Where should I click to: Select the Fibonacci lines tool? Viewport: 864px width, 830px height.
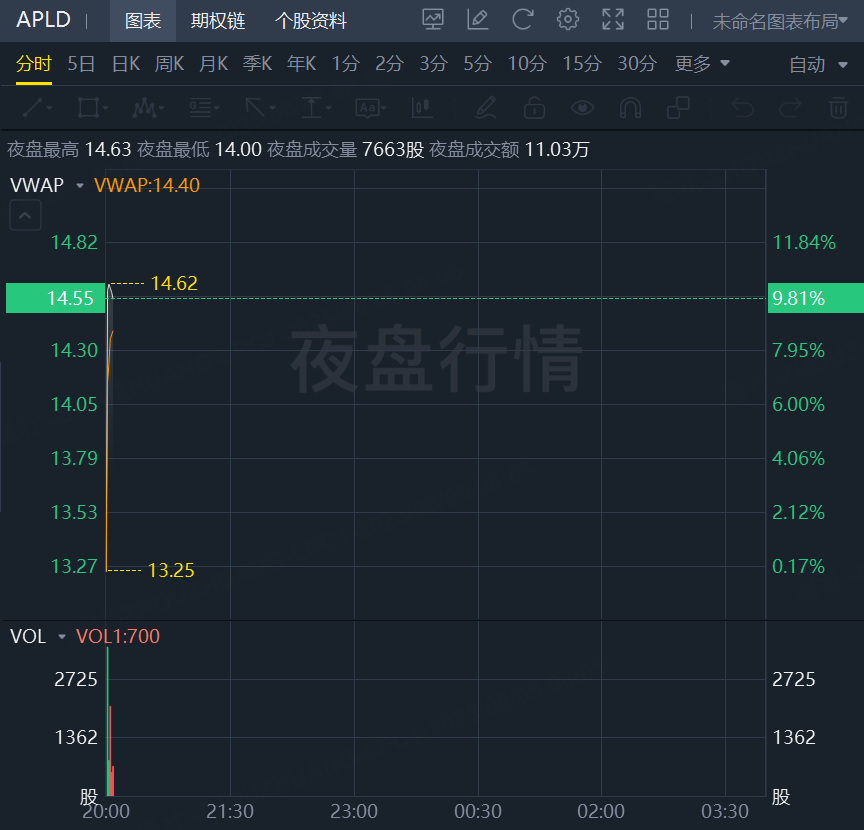click(x=204, y=108)
